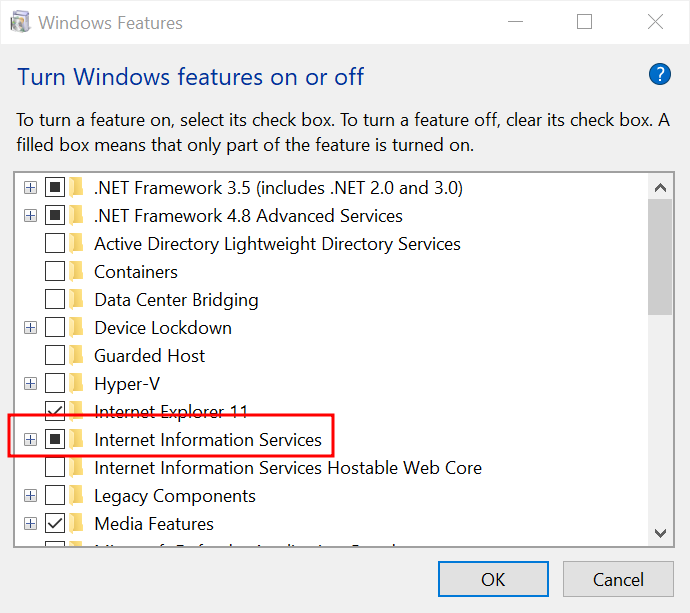The image size is (690, 613).
Task: Click the scrollbar up arrow
Action: tap(660, 188)
